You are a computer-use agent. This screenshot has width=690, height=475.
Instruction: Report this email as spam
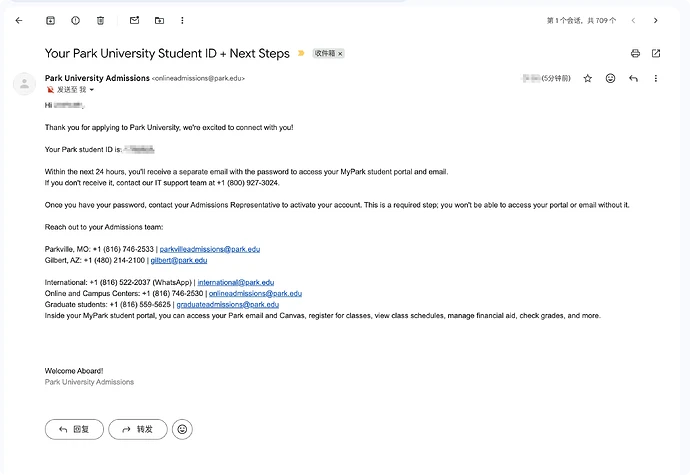(x=76, y=20)
